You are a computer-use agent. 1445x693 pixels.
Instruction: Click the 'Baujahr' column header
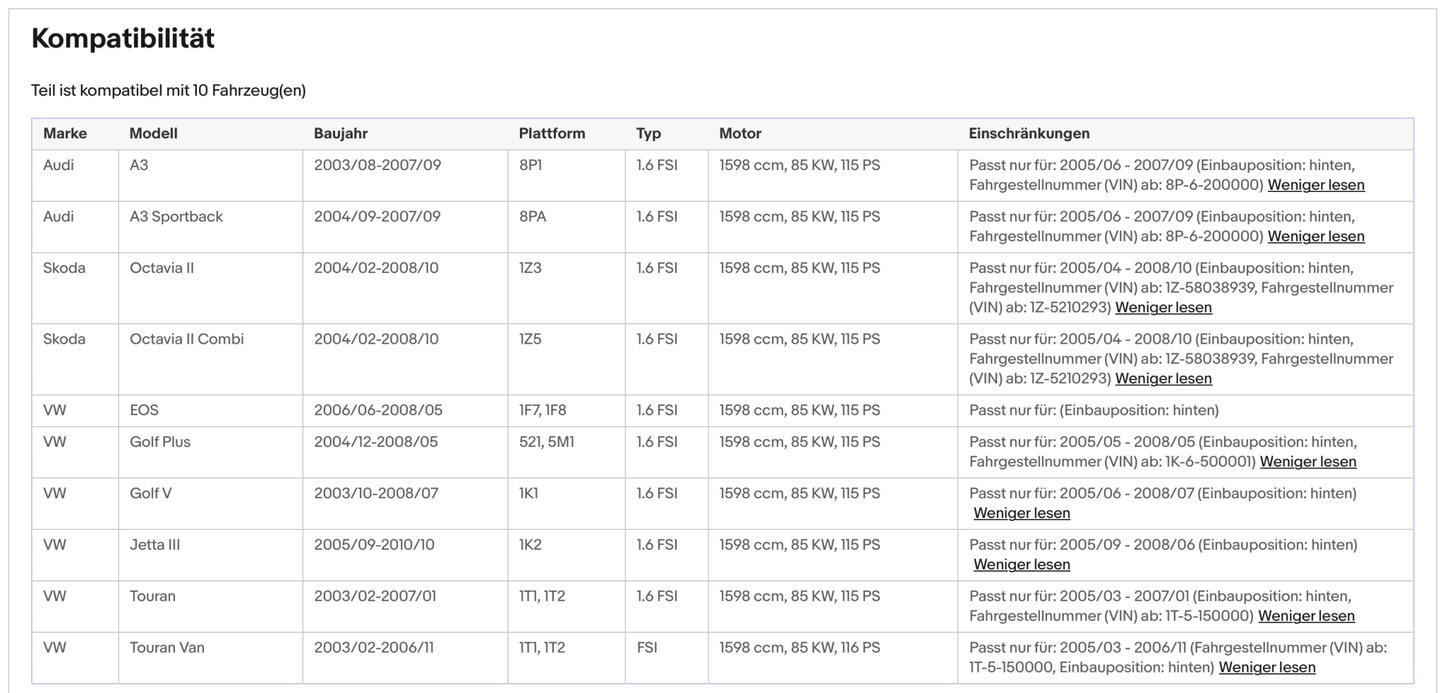coord(340,133)
